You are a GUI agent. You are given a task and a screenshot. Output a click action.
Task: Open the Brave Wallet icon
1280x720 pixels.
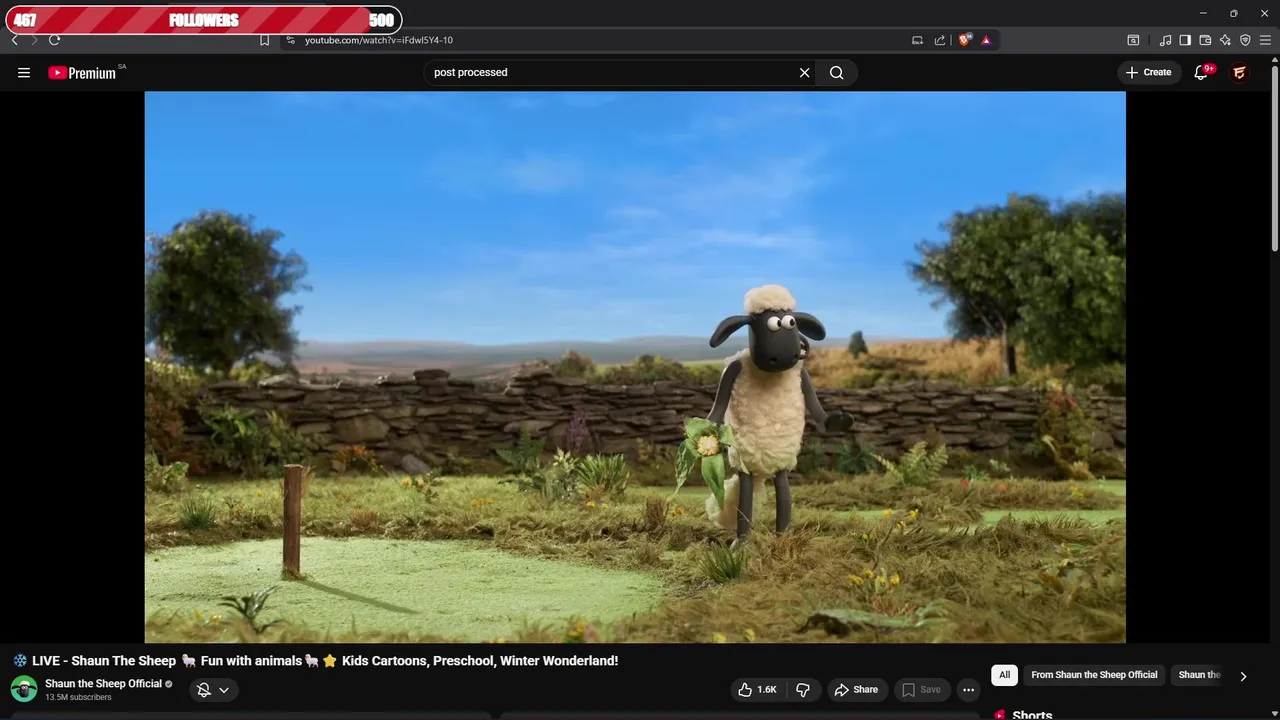(1205, 40)
